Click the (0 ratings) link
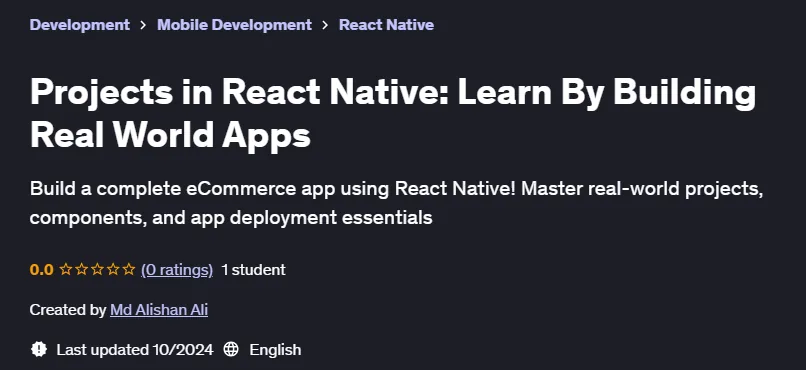The width and height of the screenshot is (806, 370). click(x=177, y=270)
